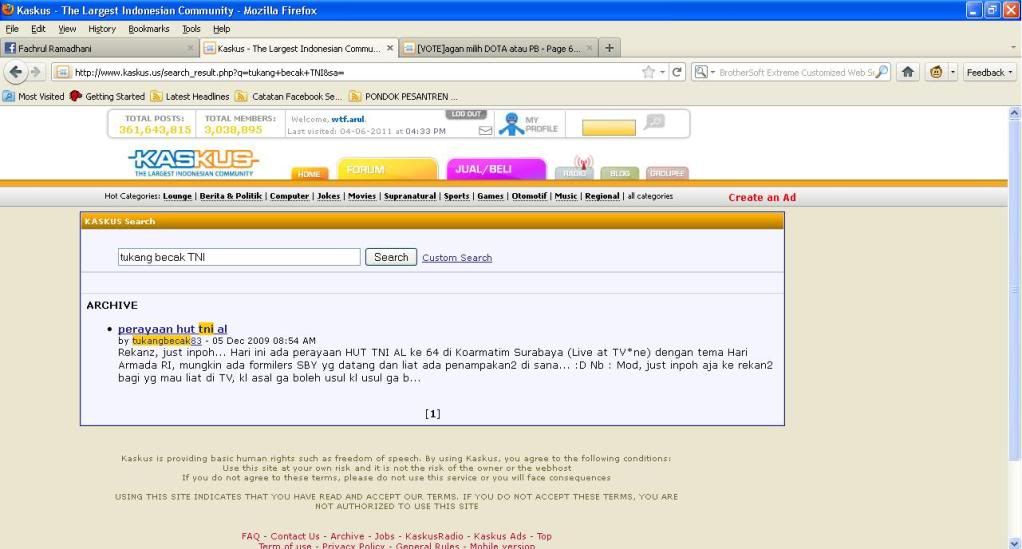The height and width of the screenshot is (549, 1022).
Task: Open the View menu
Action: 67,29
